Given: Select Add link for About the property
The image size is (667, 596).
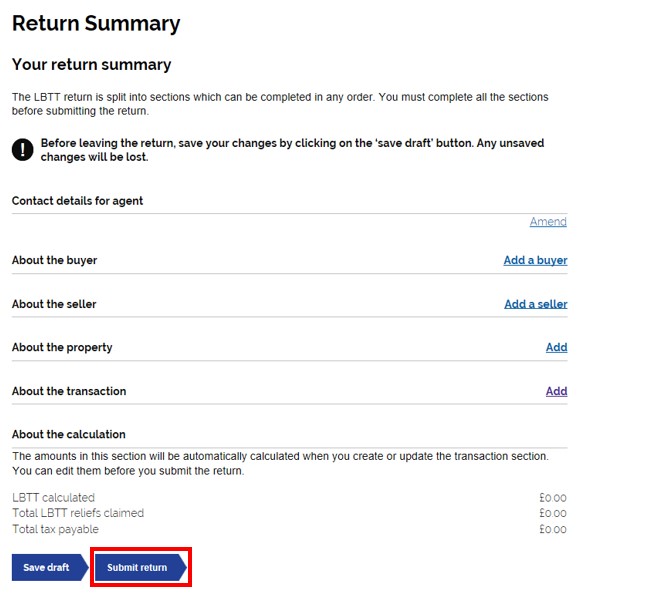Looking at the screenshot, I should click(x=556, y=347).
